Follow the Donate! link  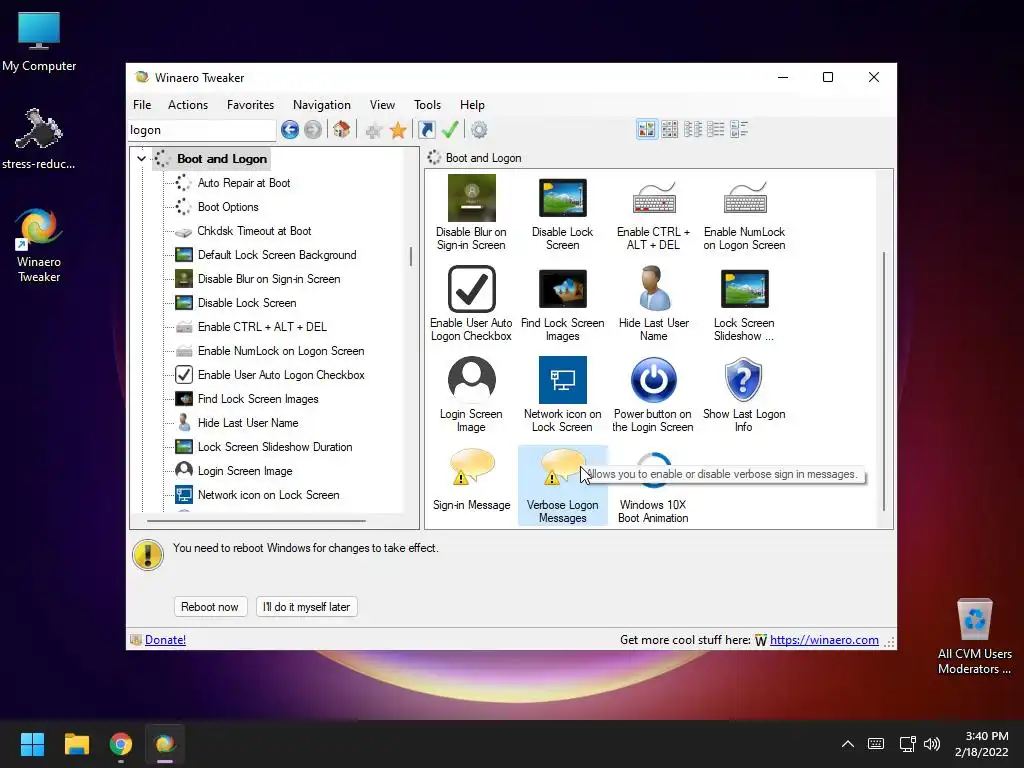coord(165,640)
